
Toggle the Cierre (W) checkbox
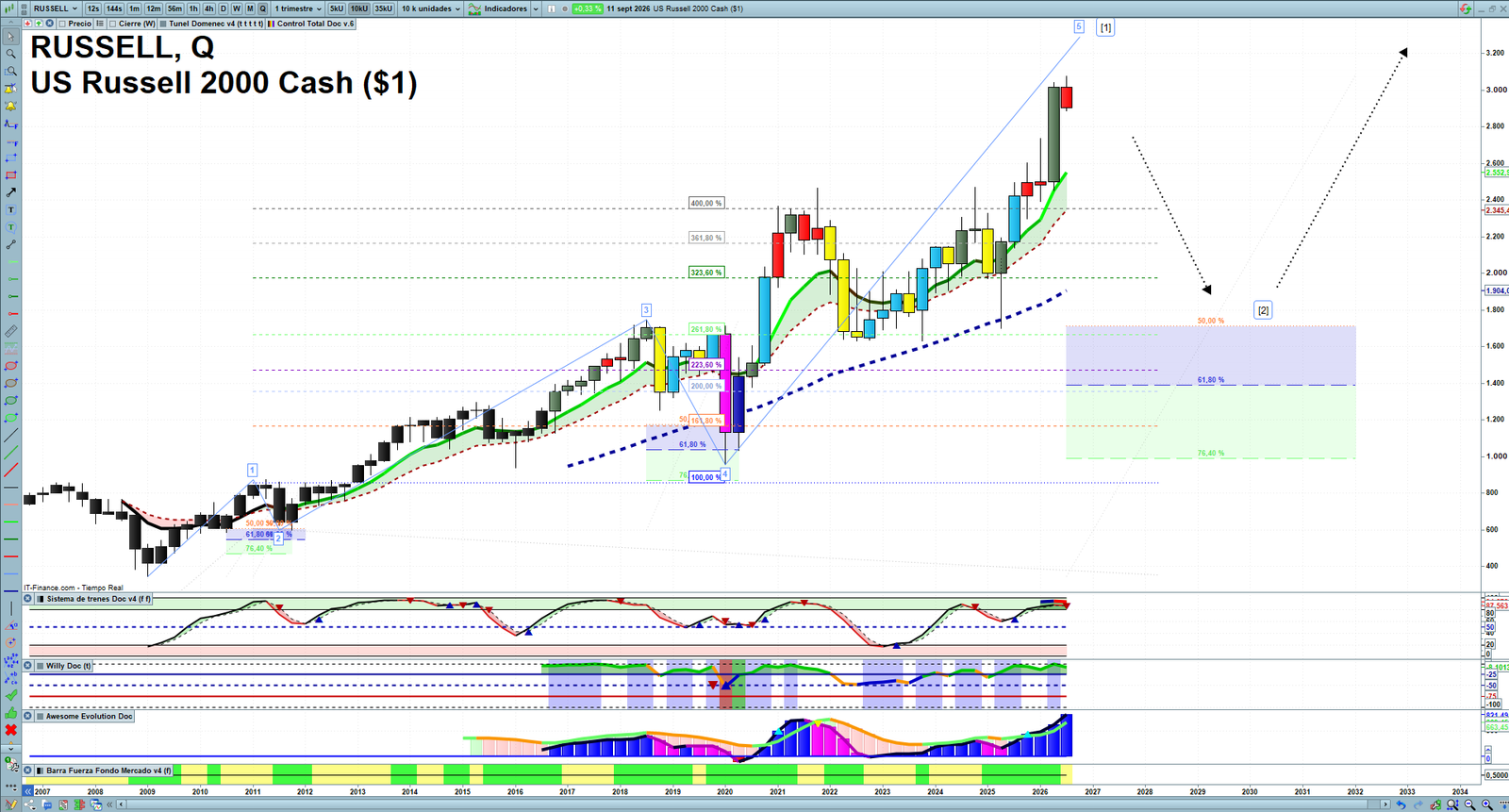coord(113,24)
